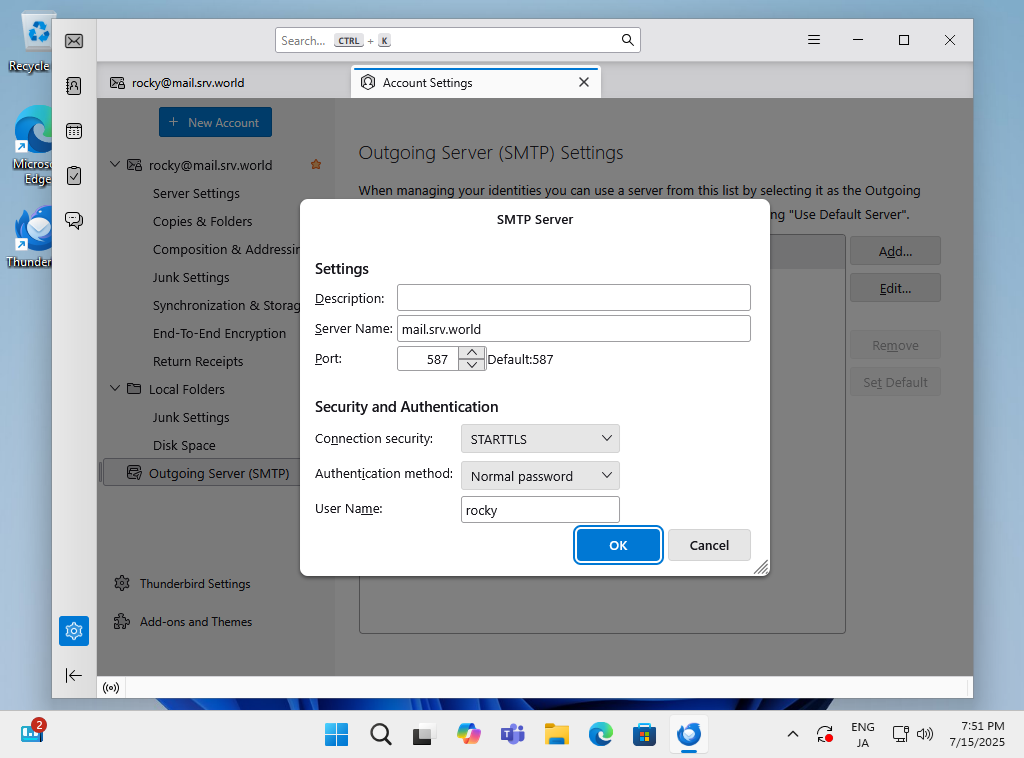1024x758 pixels.
Task: Open the Tasks space
Action: pos(73,176)
